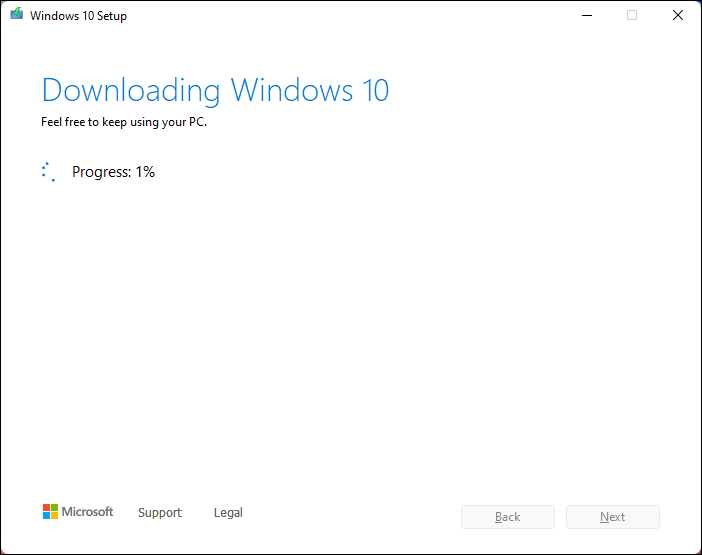Click the "Downloading Windows 10" heading
702x555 pixels.
(215, 91)
